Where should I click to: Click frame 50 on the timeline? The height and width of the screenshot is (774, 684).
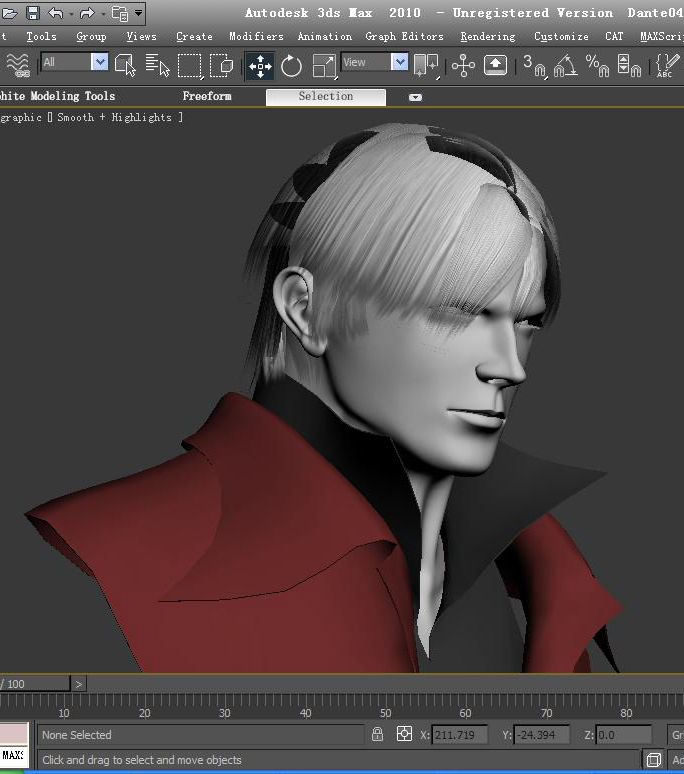[385, 713]
